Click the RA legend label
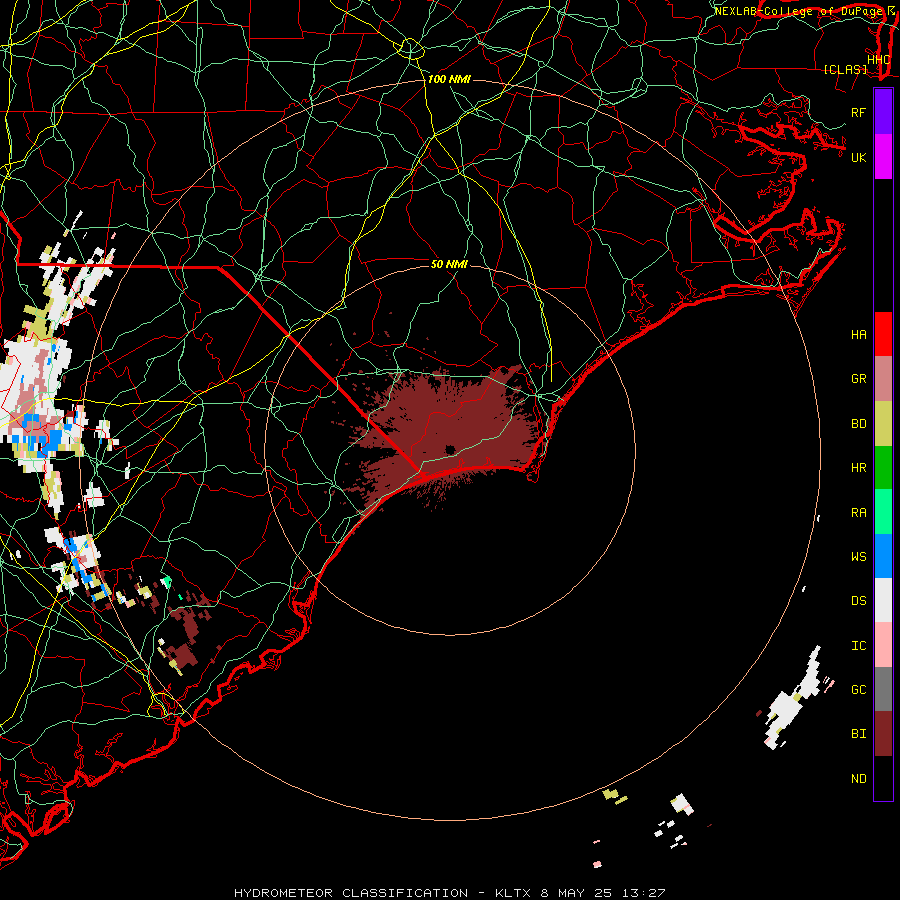 [x=858, y=513]
